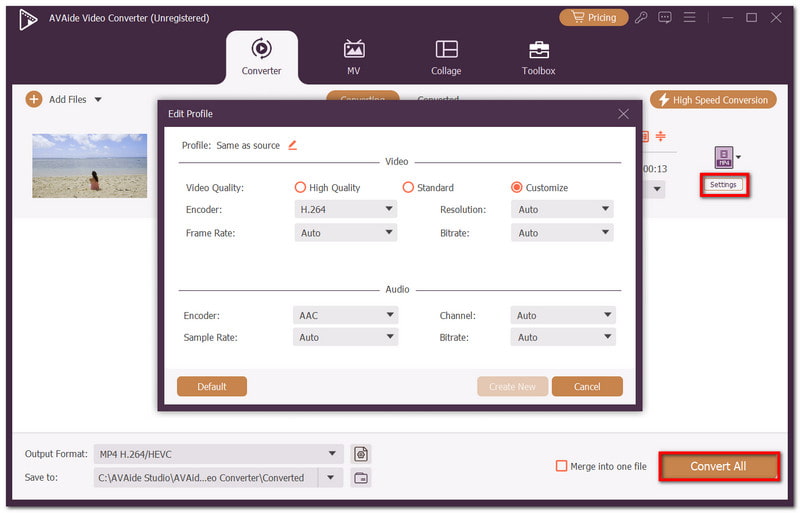Click the MP4 output format icon
This screenshot has height=513, width=800.
pos(723,157)
